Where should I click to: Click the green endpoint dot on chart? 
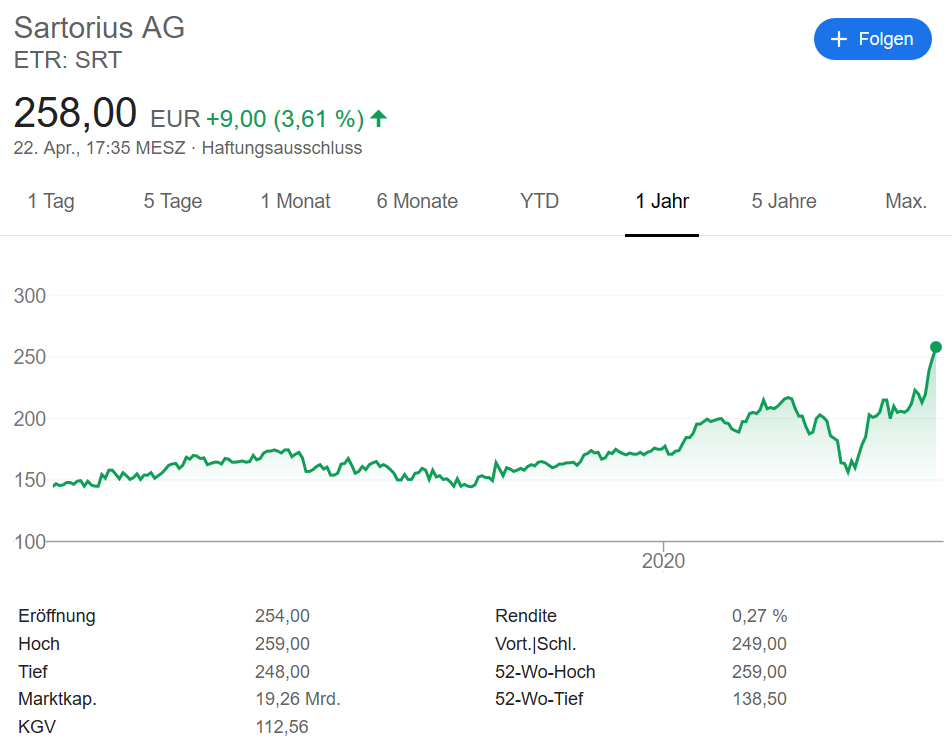pyautogui.click(x=936, y=347)
